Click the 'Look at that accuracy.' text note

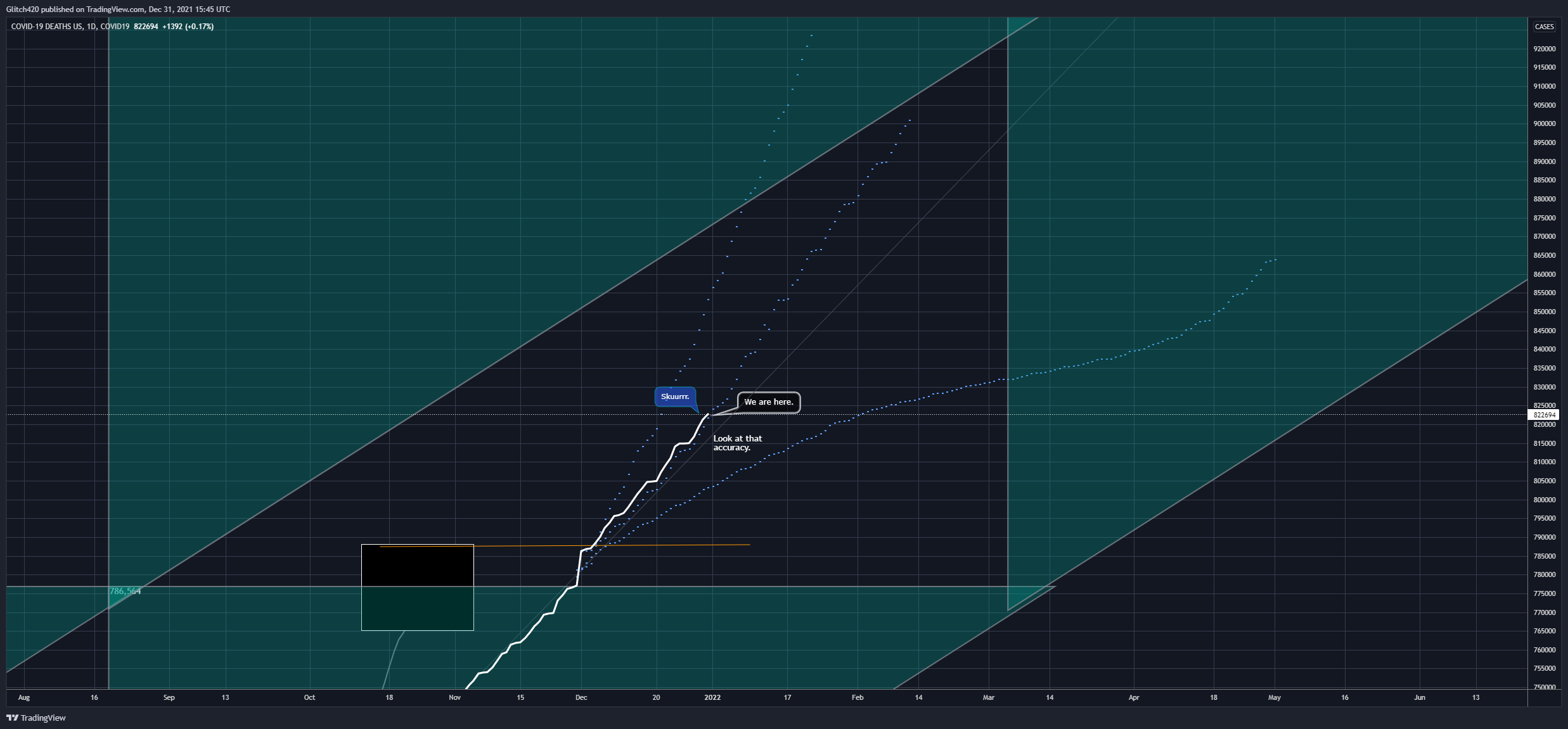tap(737, 443)
